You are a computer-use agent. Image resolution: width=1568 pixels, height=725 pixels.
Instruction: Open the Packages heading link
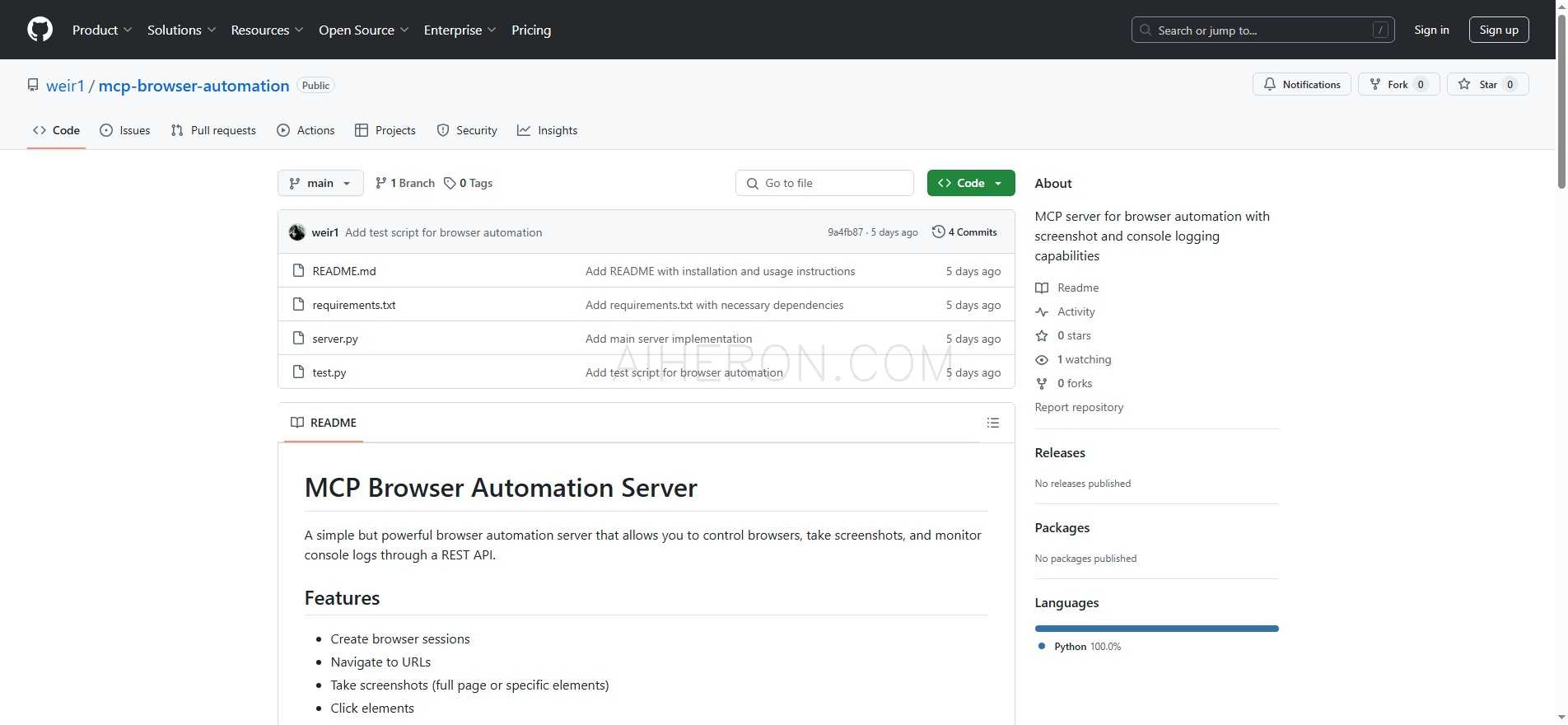[x=1062, y=527]
